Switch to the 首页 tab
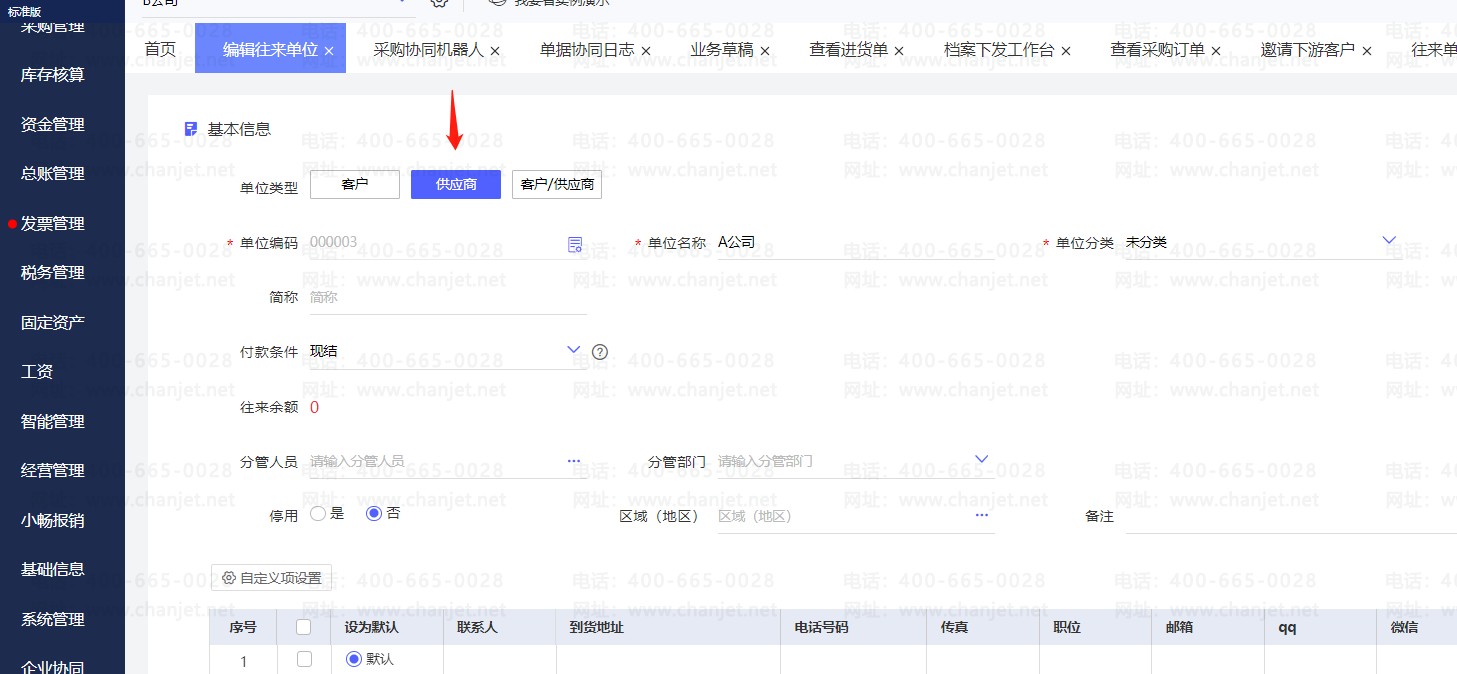Viewport: 1457px width, 674px height. tap(160, 49)
